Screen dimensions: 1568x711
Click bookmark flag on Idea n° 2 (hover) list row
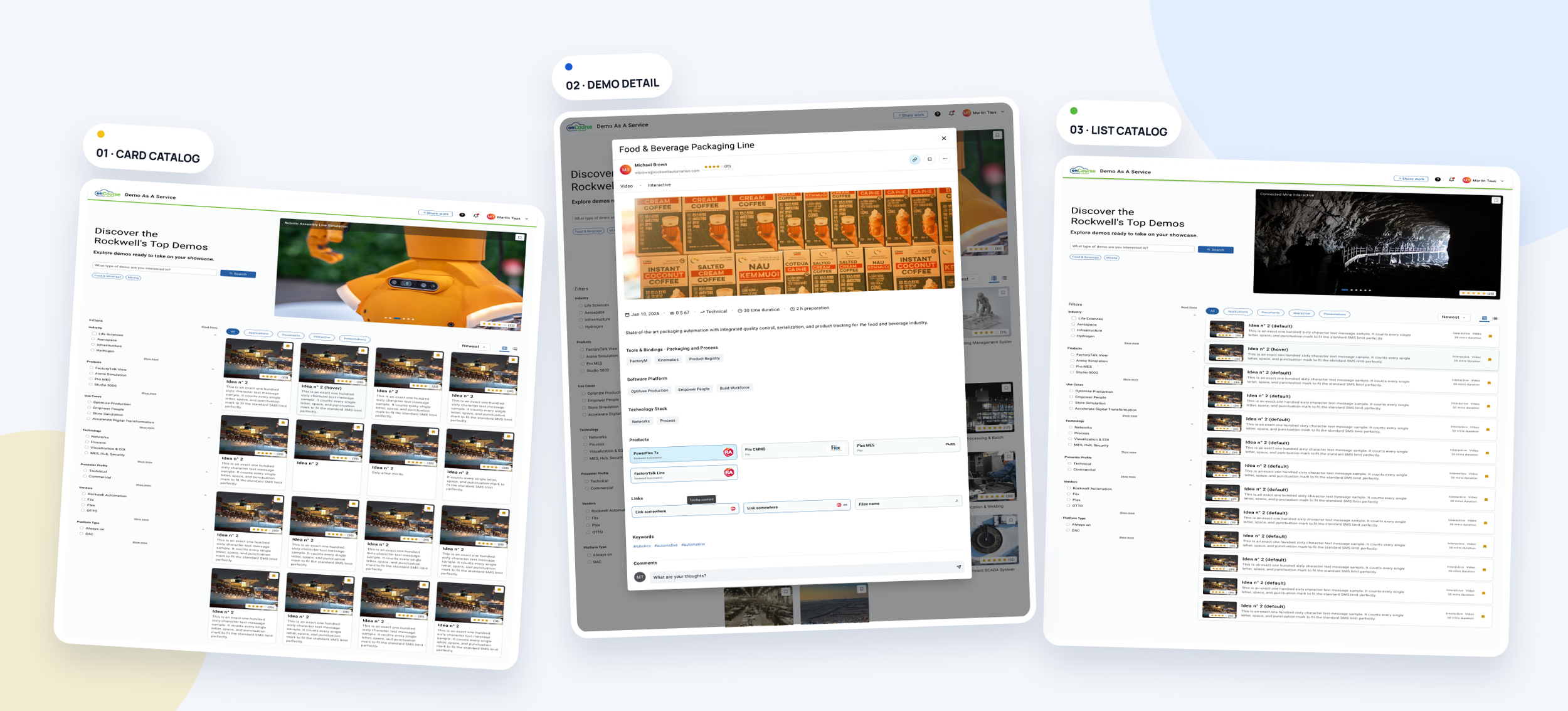pos(1490,360)
